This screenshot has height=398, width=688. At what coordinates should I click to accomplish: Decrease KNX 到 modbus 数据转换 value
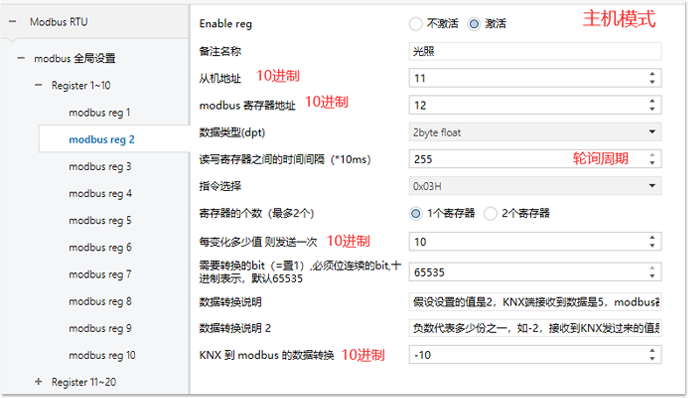point(652,359)
